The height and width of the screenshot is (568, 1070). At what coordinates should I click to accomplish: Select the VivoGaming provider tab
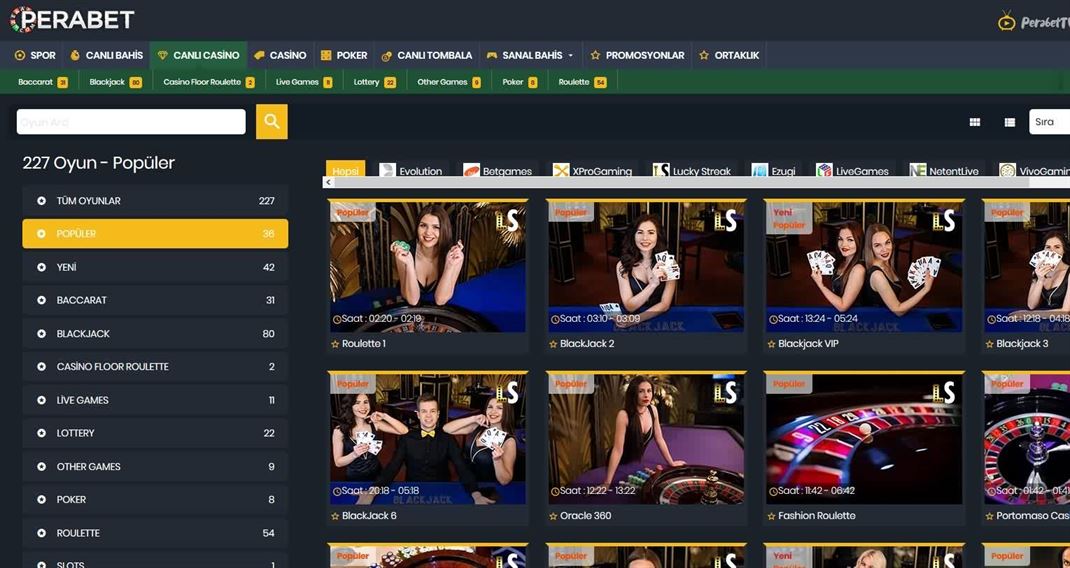coord(1034,170)
